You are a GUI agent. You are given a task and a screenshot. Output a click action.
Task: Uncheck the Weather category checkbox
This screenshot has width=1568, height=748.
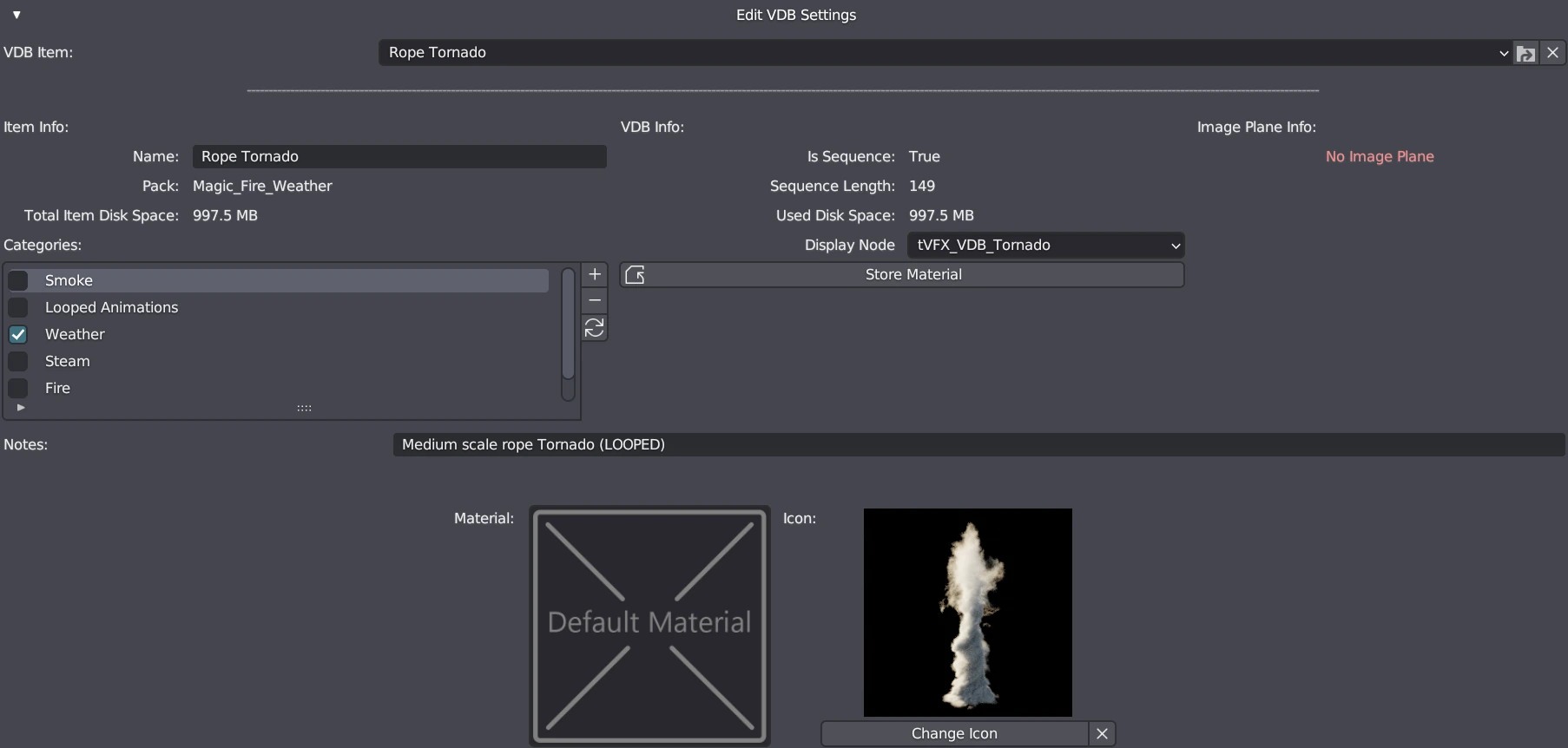point(18,334)
